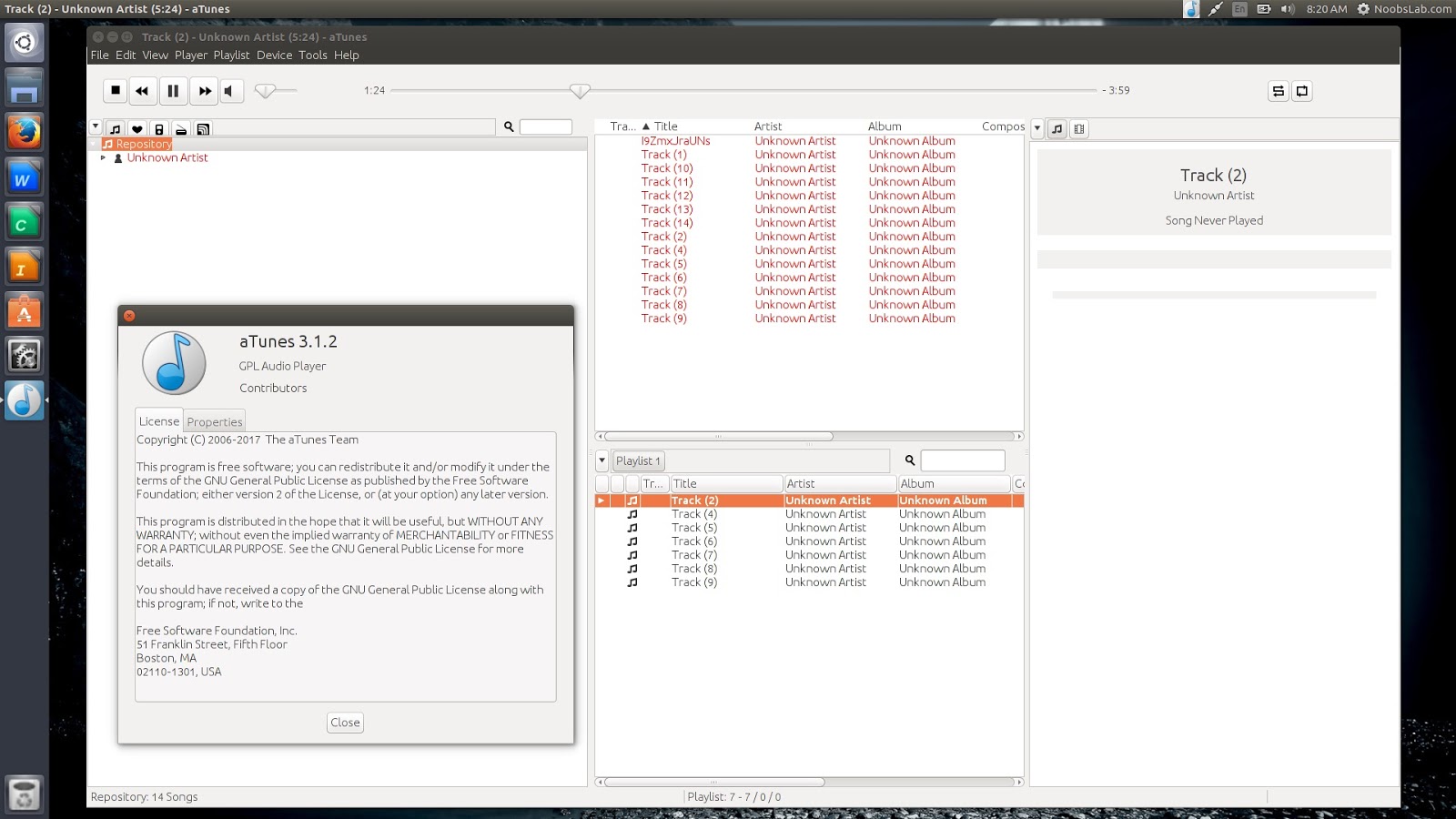Screen dimensions: 1456x819
Task: Launch Firefox from the Ubuntu launcher
Action: tap(24, 132)
